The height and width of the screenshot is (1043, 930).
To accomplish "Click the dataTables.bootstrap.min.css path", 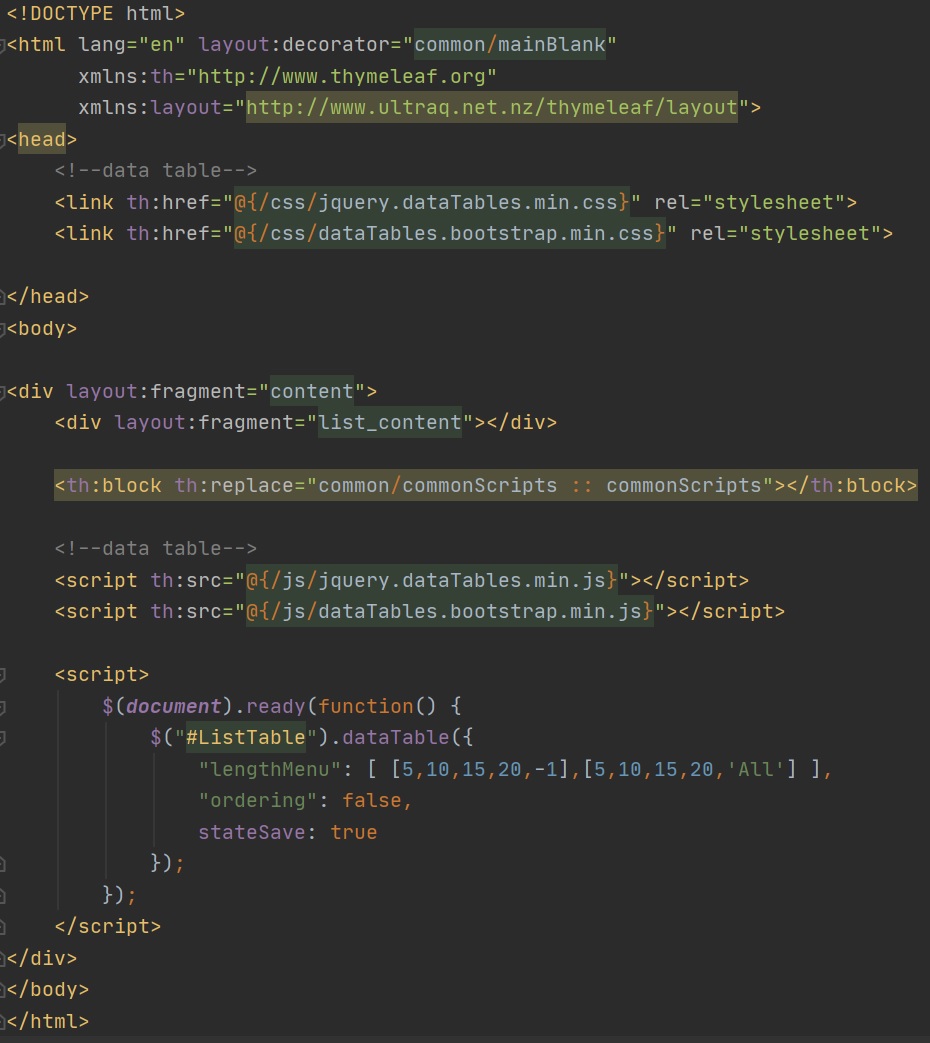I will click(449, 233).
